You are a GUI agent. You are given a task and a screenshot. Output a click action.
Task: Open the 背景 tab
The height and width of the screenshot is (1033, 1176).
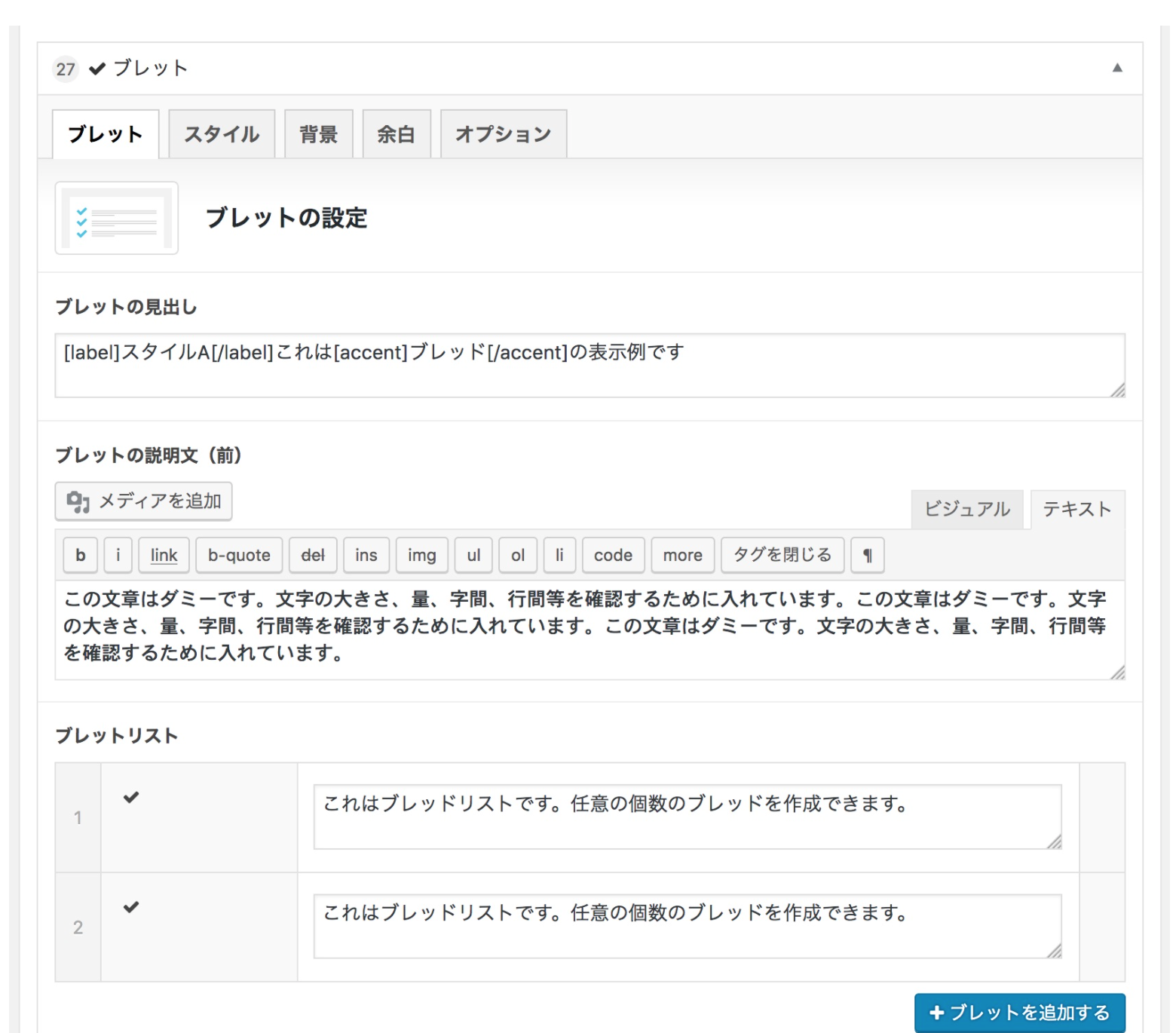[x=318, y=134]
